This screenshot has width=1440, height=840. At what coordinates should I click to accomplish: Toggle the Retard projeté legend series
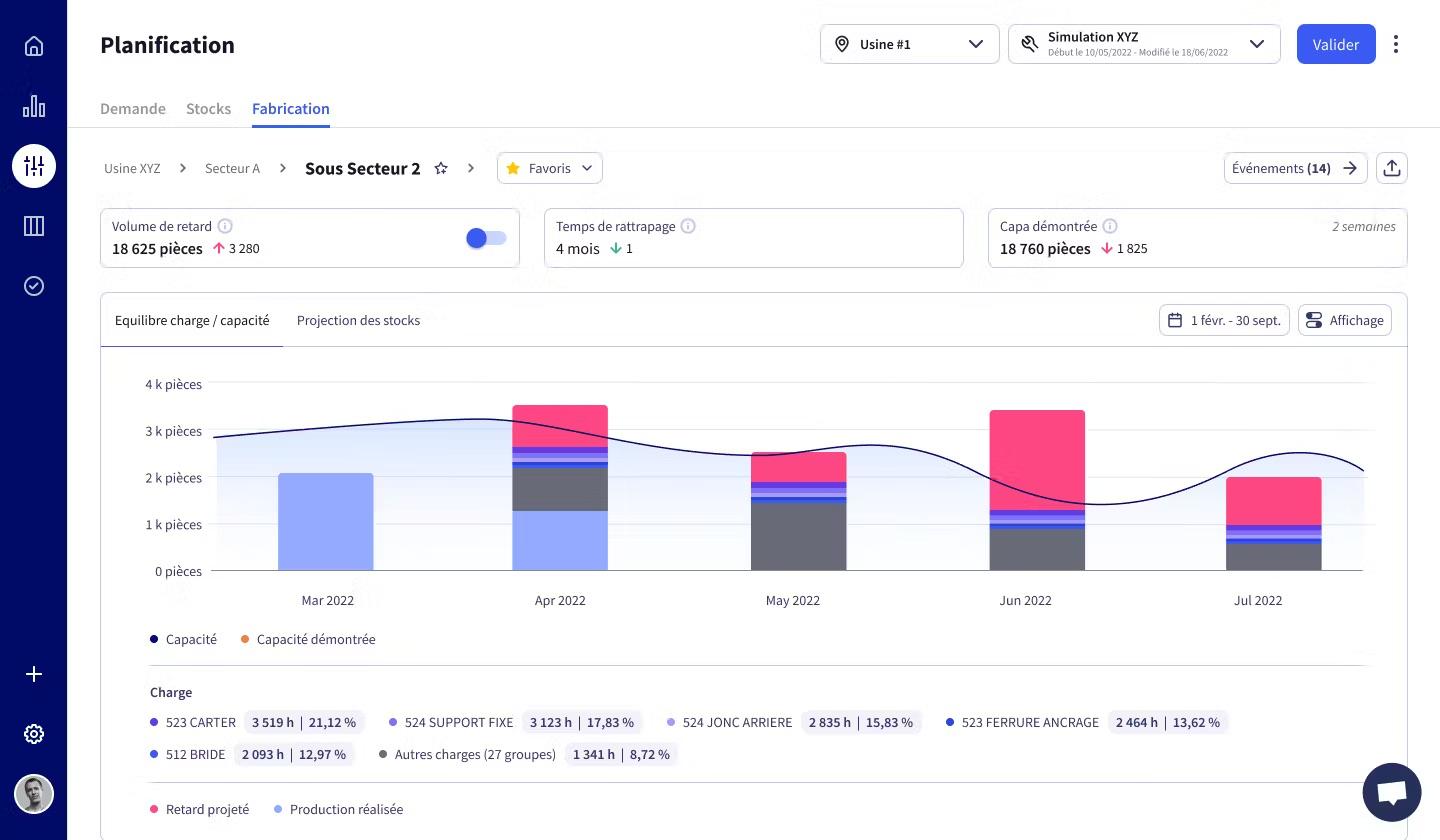coord(200,809)
